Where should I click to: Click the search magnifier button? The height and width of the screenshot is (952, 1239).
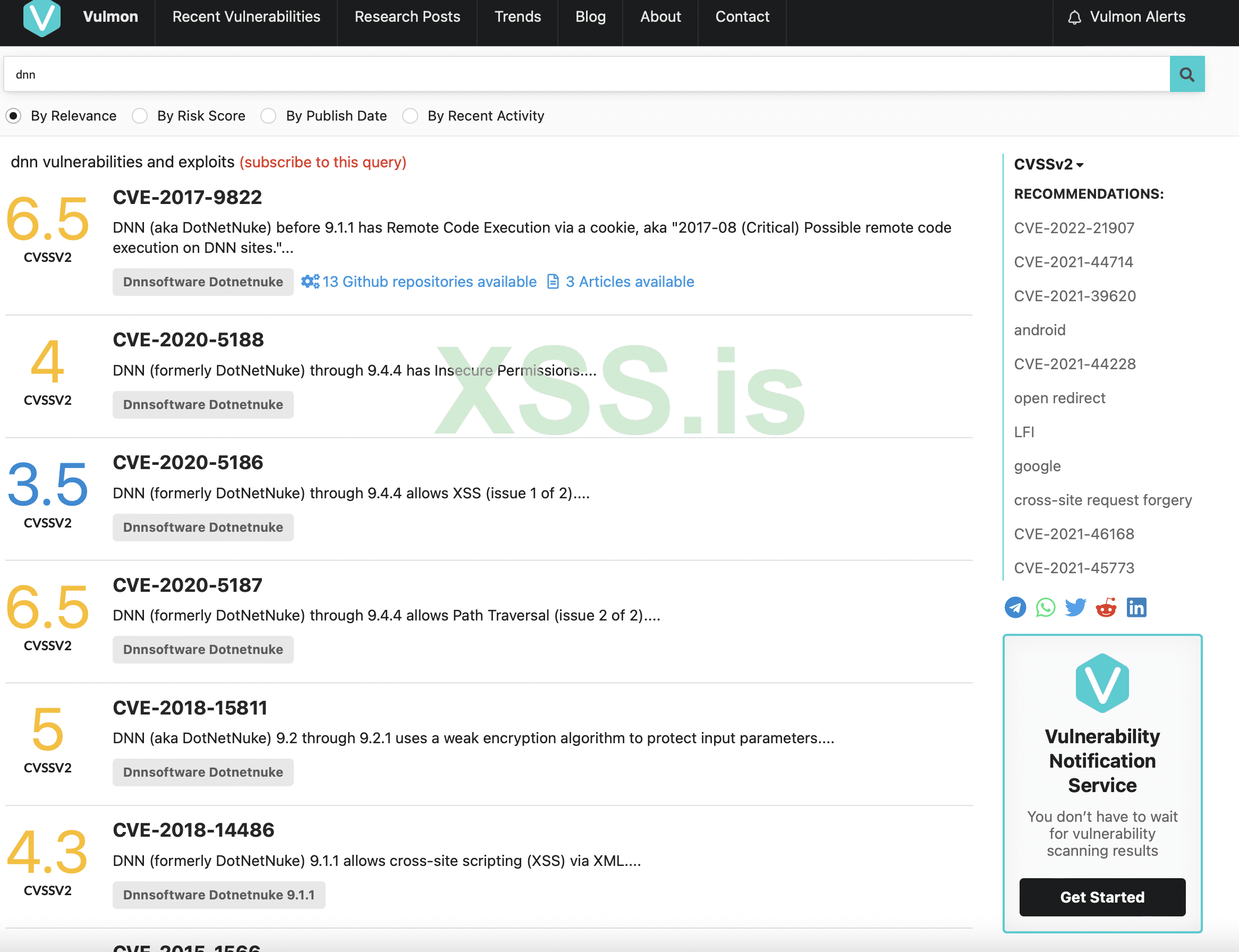[1186, 74]
